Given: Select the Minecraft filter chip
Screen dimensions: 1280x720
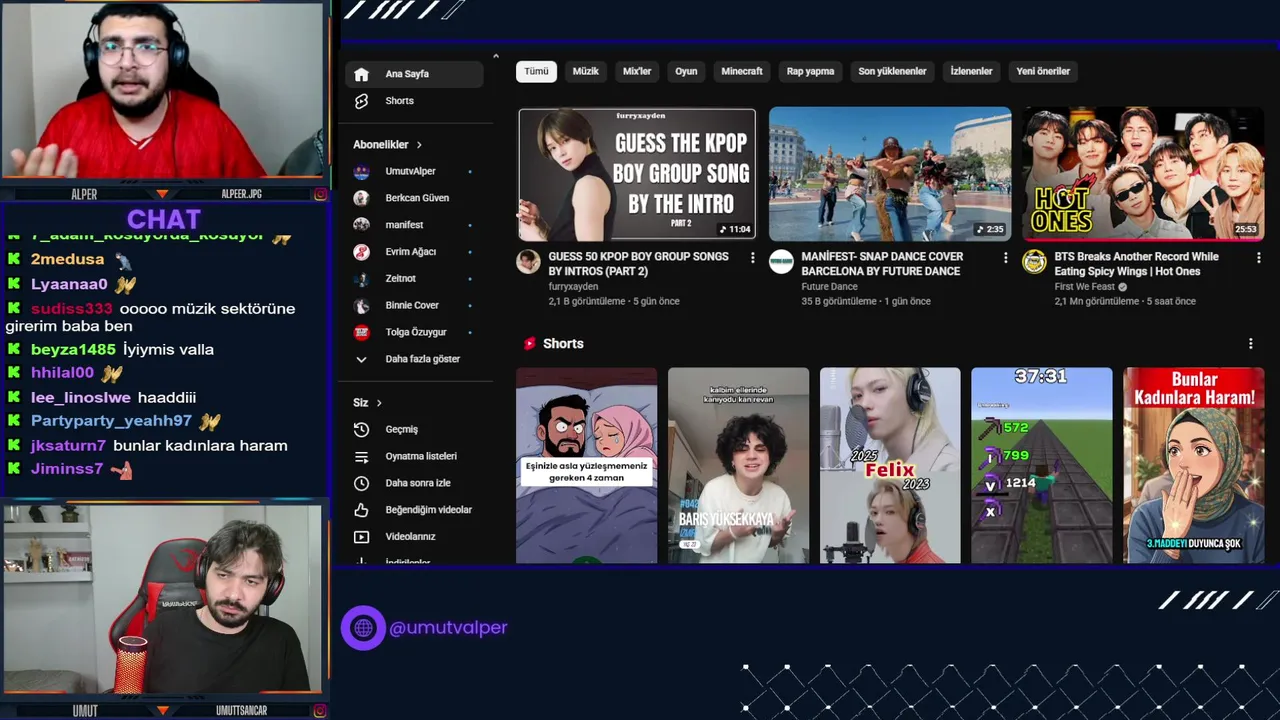Looking at the screenshot, I should [742, 72].
